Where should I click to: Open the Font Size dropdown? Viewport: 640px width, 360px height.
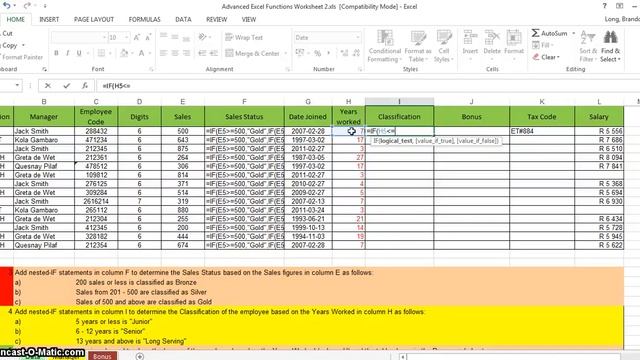tap(127, 38)
